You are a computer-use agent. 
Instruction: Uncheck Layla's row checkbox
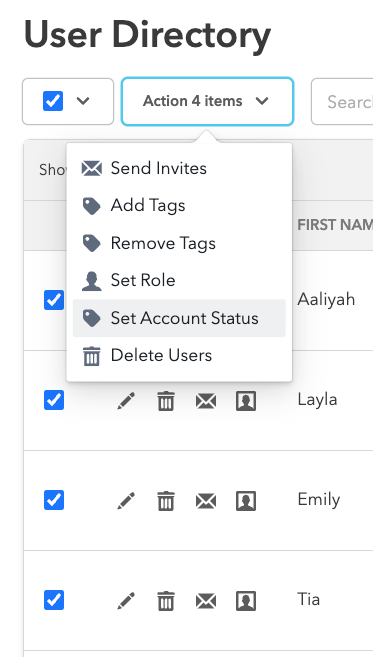[54, 400]
